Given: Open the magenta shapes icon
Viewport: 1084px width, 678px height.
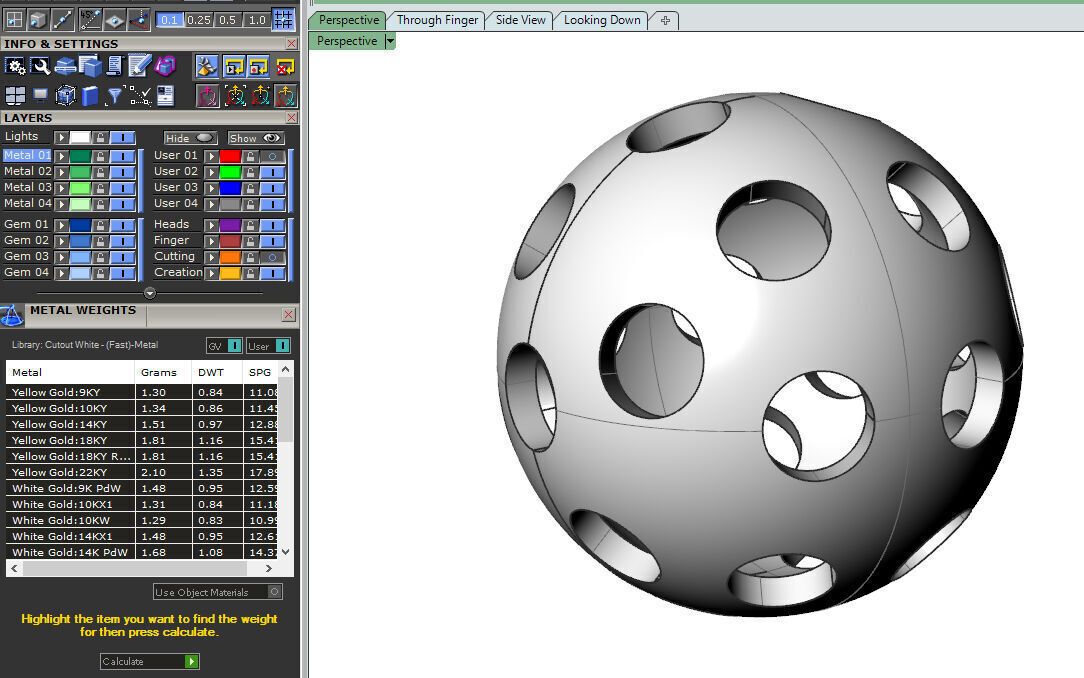Looking at the screenshot, I should (x=165, y=66).
